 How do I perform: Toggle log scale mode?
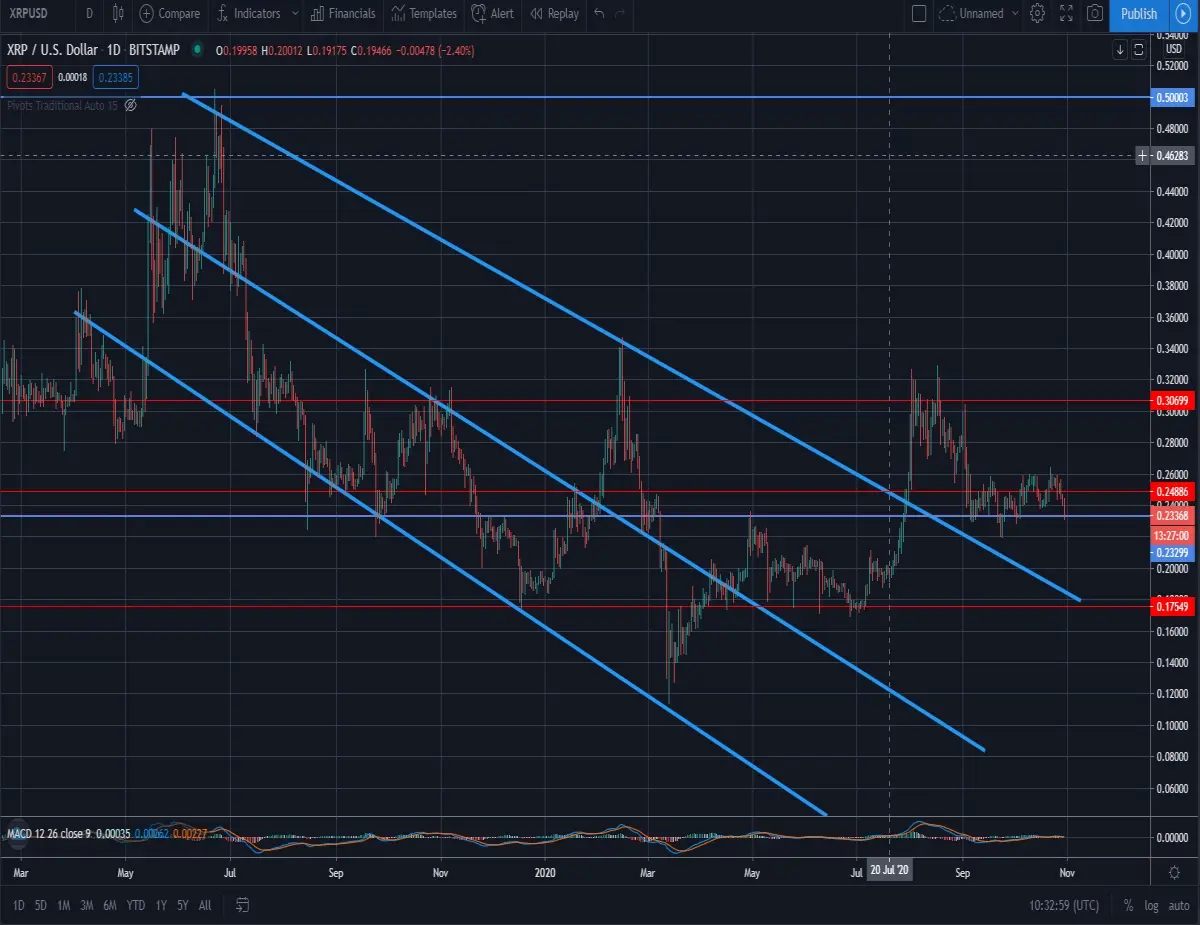(1152, 905)
